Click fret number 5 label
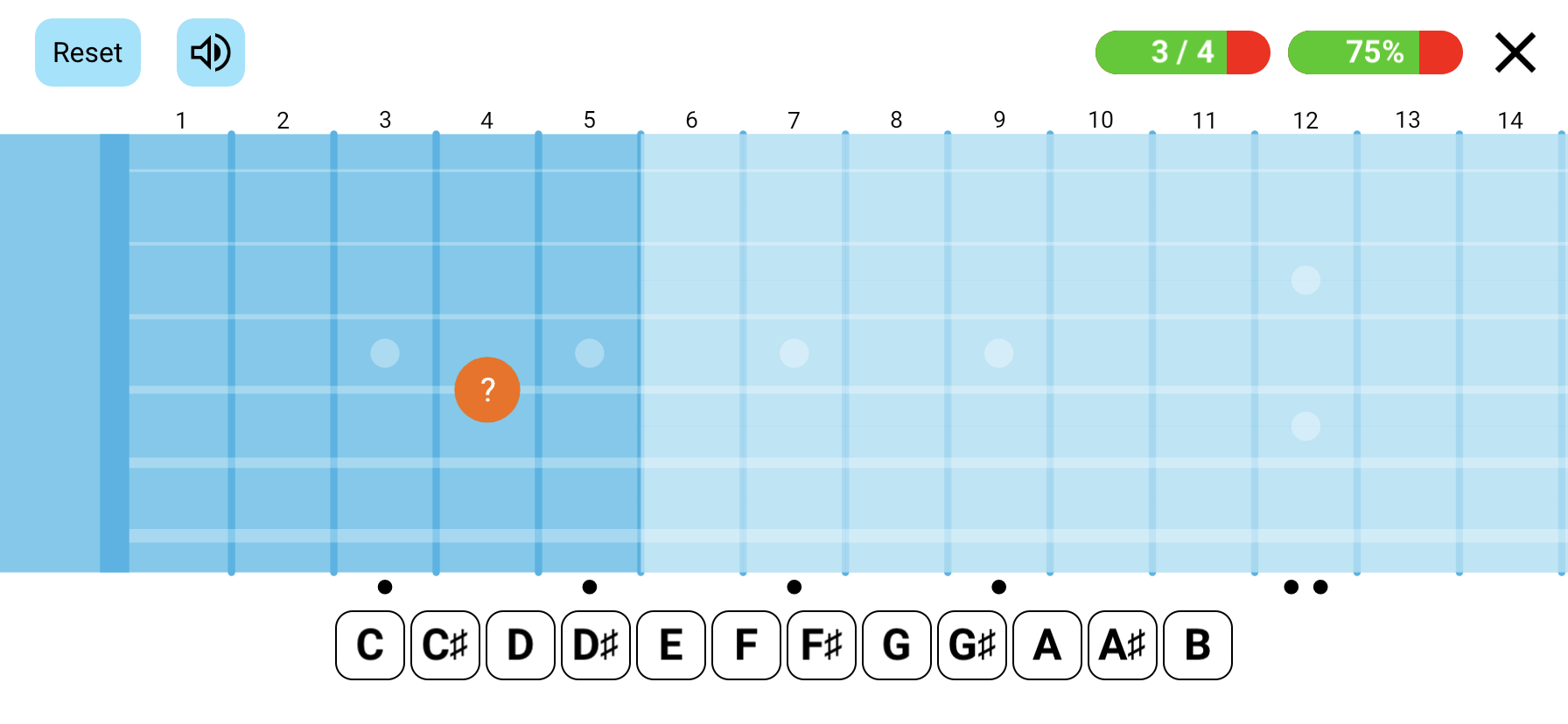This screenshot has height=724, width=1568. (x=588, y=121)
